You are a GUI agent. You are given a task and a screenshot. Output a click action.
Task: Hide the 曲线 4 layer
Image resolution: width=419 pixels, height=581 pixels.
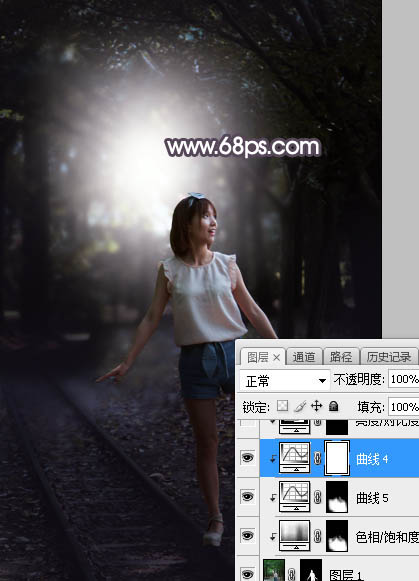247,458
